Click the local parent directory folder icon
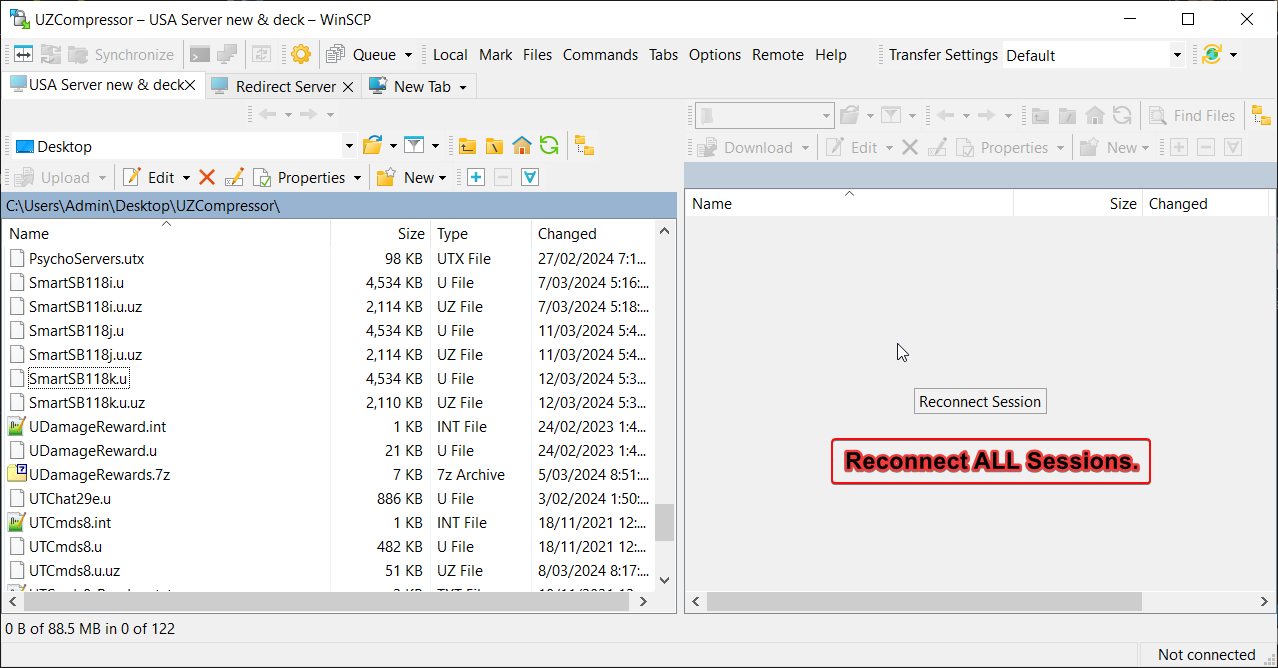1278x668 pixels. (x=467, y=146)
